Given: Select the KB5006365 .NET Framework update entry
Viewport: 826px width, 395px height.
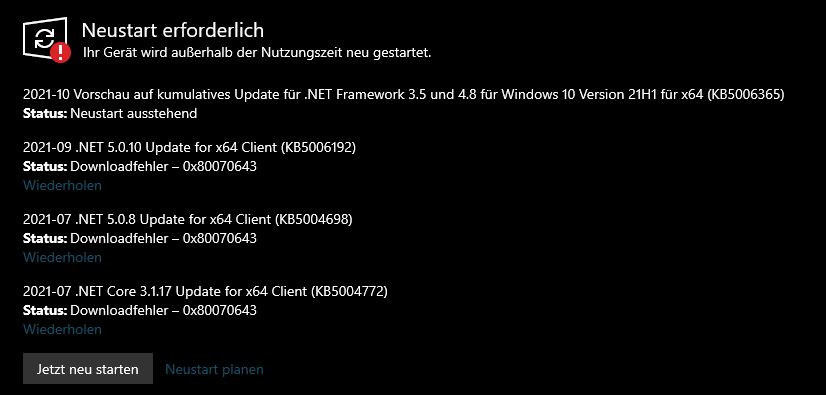Looking at the screenshot, I should (404, 95).
